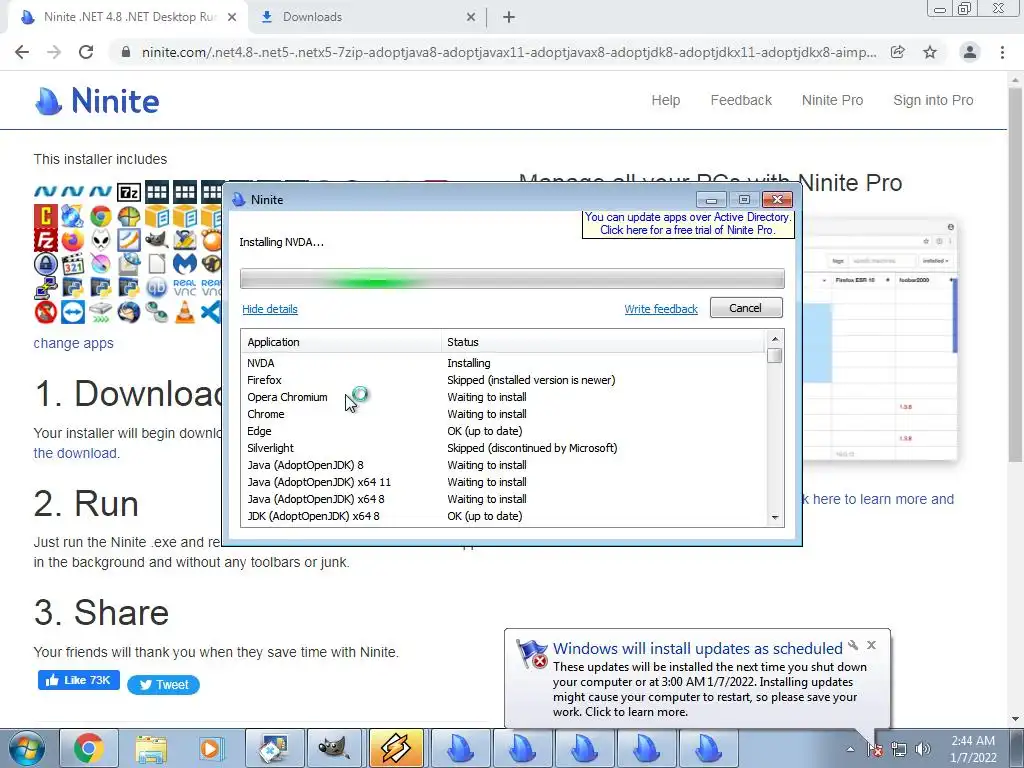Click the TeamViewer icon
This screenshot has height=768, width=1024.
coord(73,312)
